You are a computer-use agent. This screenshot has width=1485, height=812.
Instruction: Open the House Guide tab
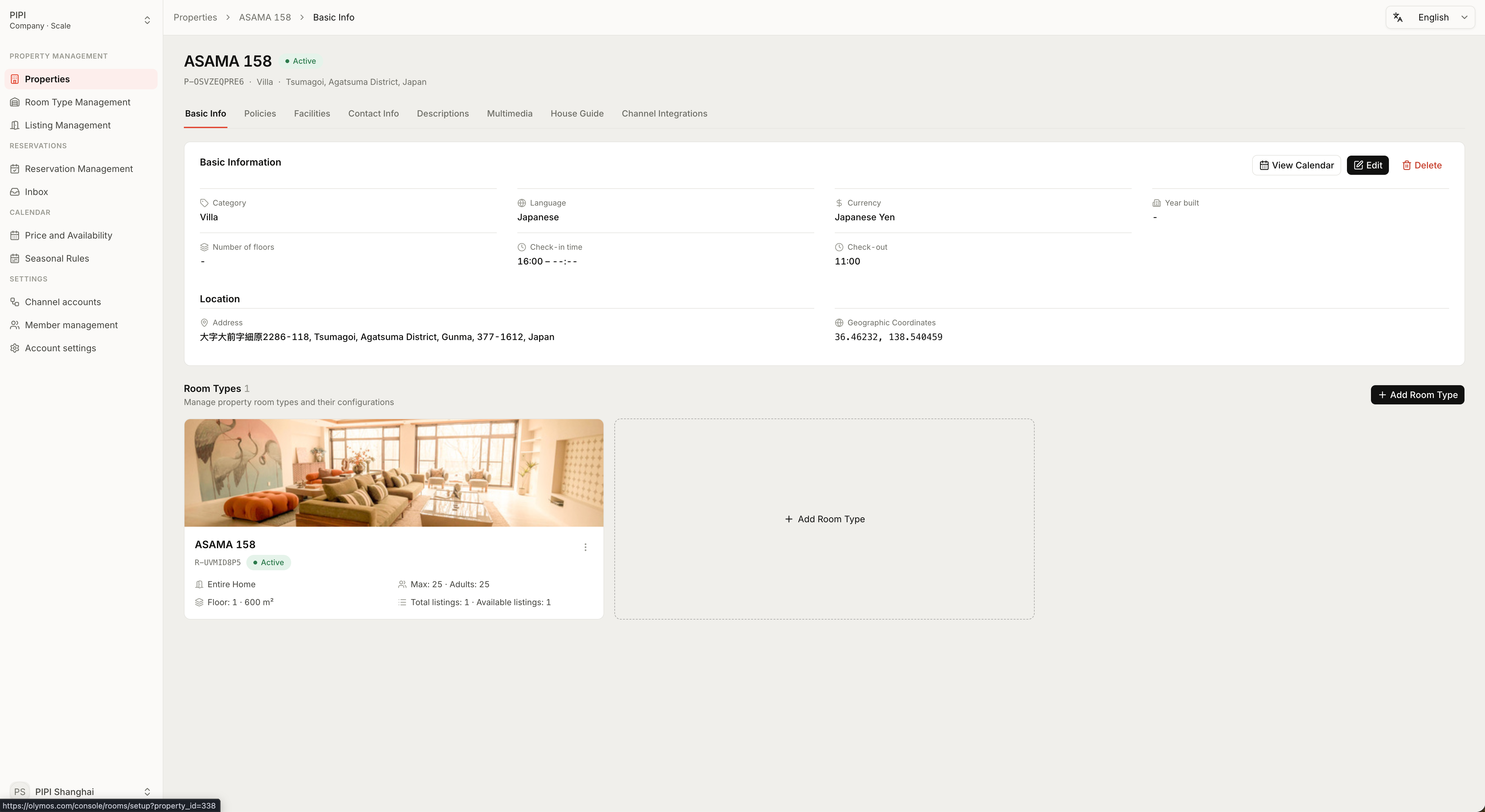pyautogui.click(x=577, y=114)
